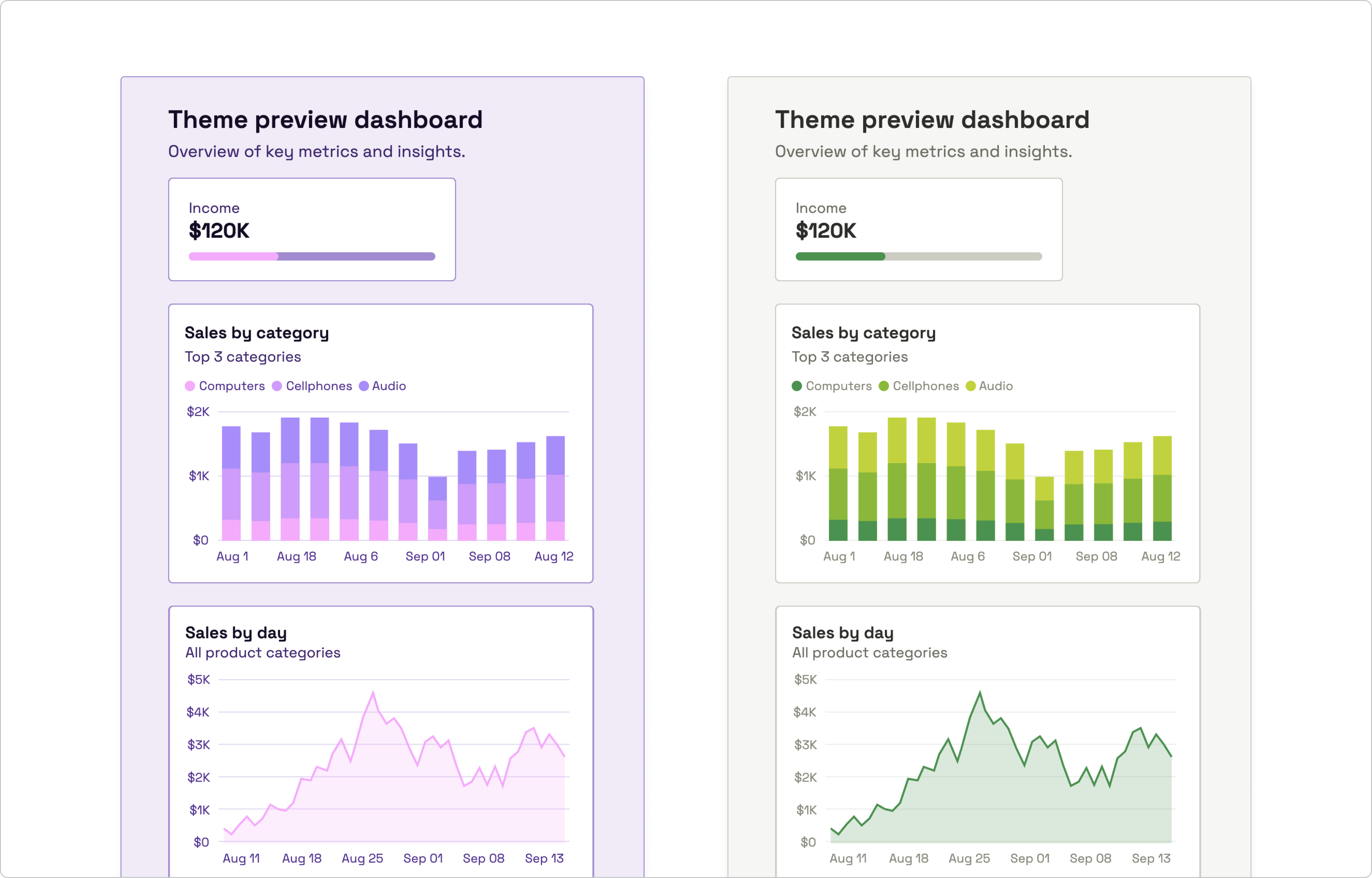Click "Sales by day" heading in green dashboard
1372x878 pixels.
click(x=843, y=633)
